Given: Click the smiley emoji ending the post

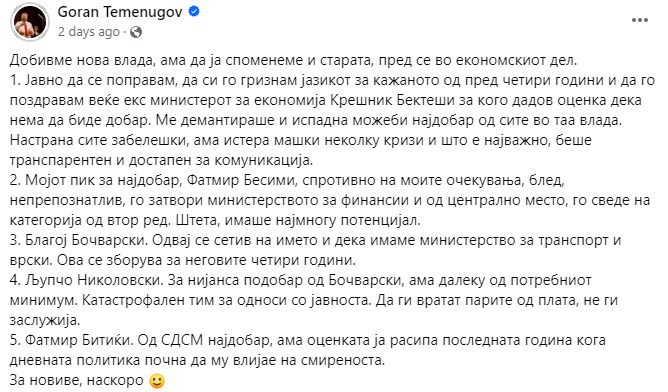Looking at the screenshot, I should coord(157,380).
